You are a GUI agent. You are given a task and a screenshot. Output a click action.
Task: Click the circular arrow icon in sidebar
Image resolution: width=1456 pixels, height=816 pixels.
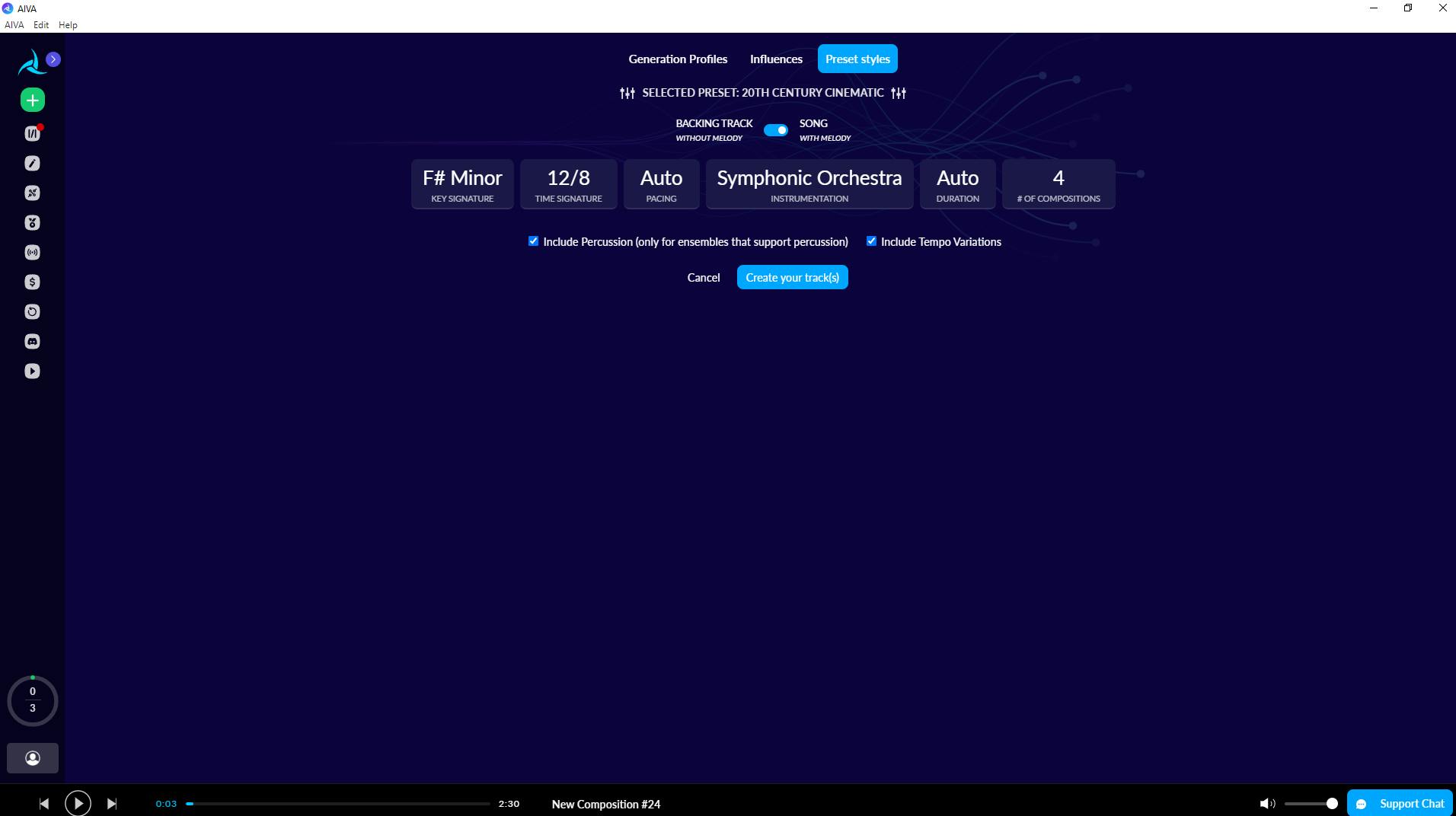(32, 311)
